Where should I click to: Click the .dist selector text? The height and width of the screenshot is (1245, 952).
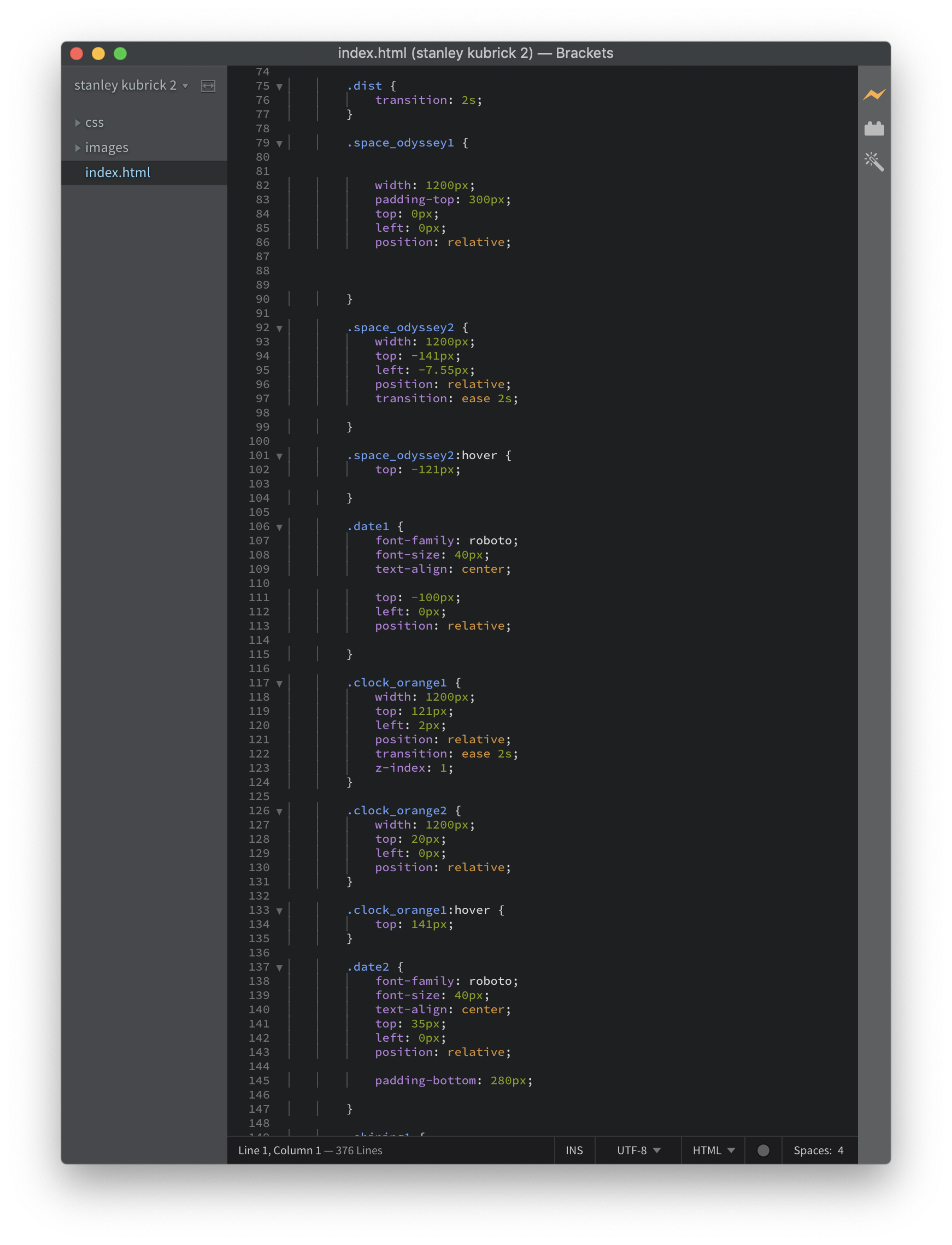pos(364,86)
